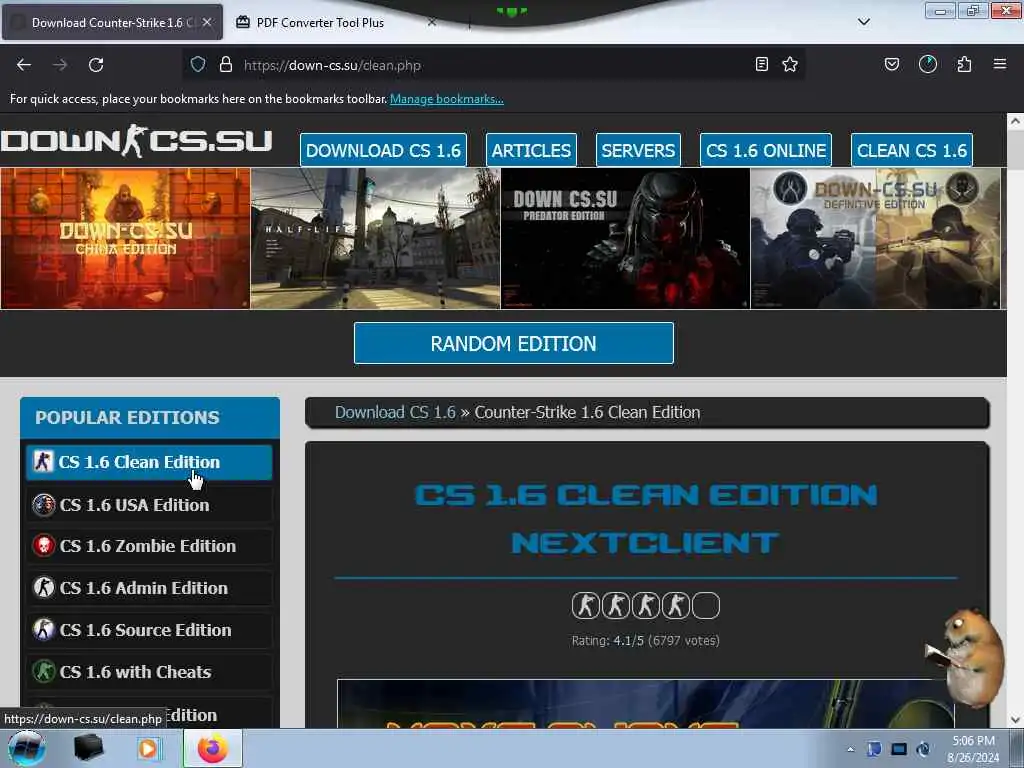The height and width of the screenshot is (768, 1024).
Task: Rate two stars with second rating icon
Action: tap(615, 605)
